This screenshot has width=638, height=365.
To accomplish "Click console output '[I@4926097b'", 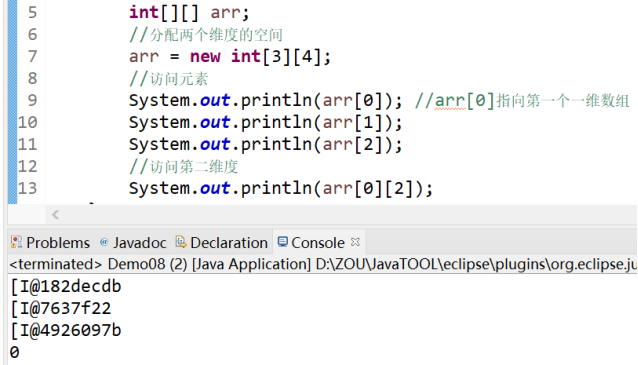I will pyautogui.click(x=66, y=330).
